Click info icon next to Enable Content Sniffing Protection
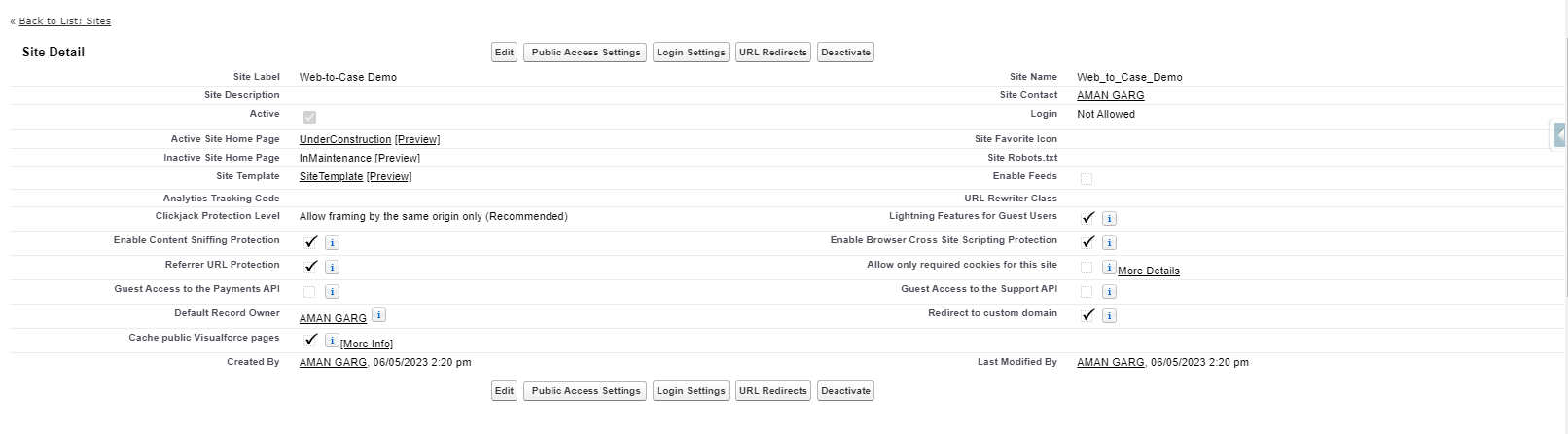The width and height of the screenshot is (1568, 434). (332, 243)
